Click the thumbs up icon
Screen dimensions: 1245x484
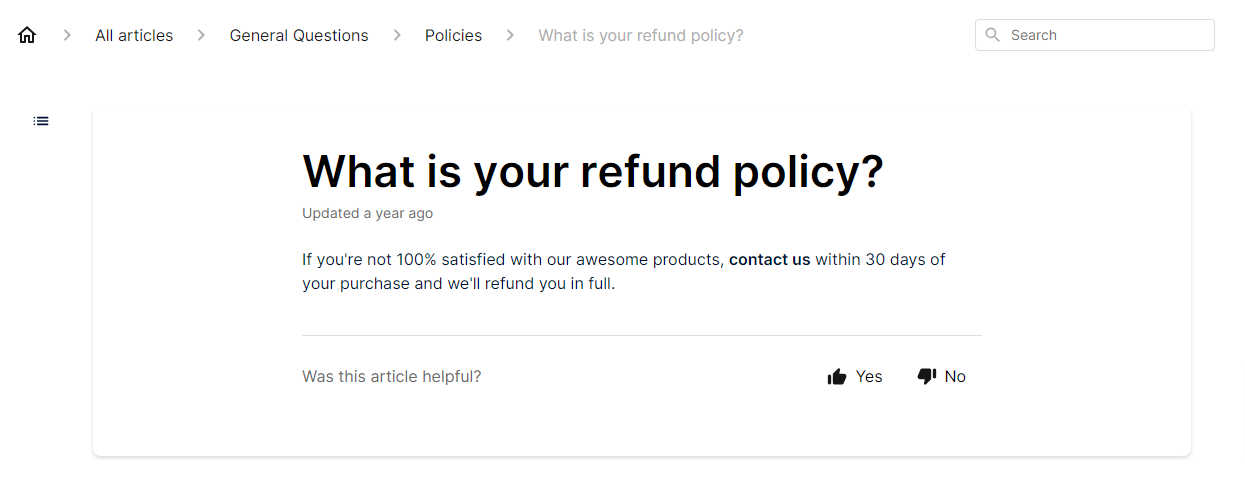(837, 377)
